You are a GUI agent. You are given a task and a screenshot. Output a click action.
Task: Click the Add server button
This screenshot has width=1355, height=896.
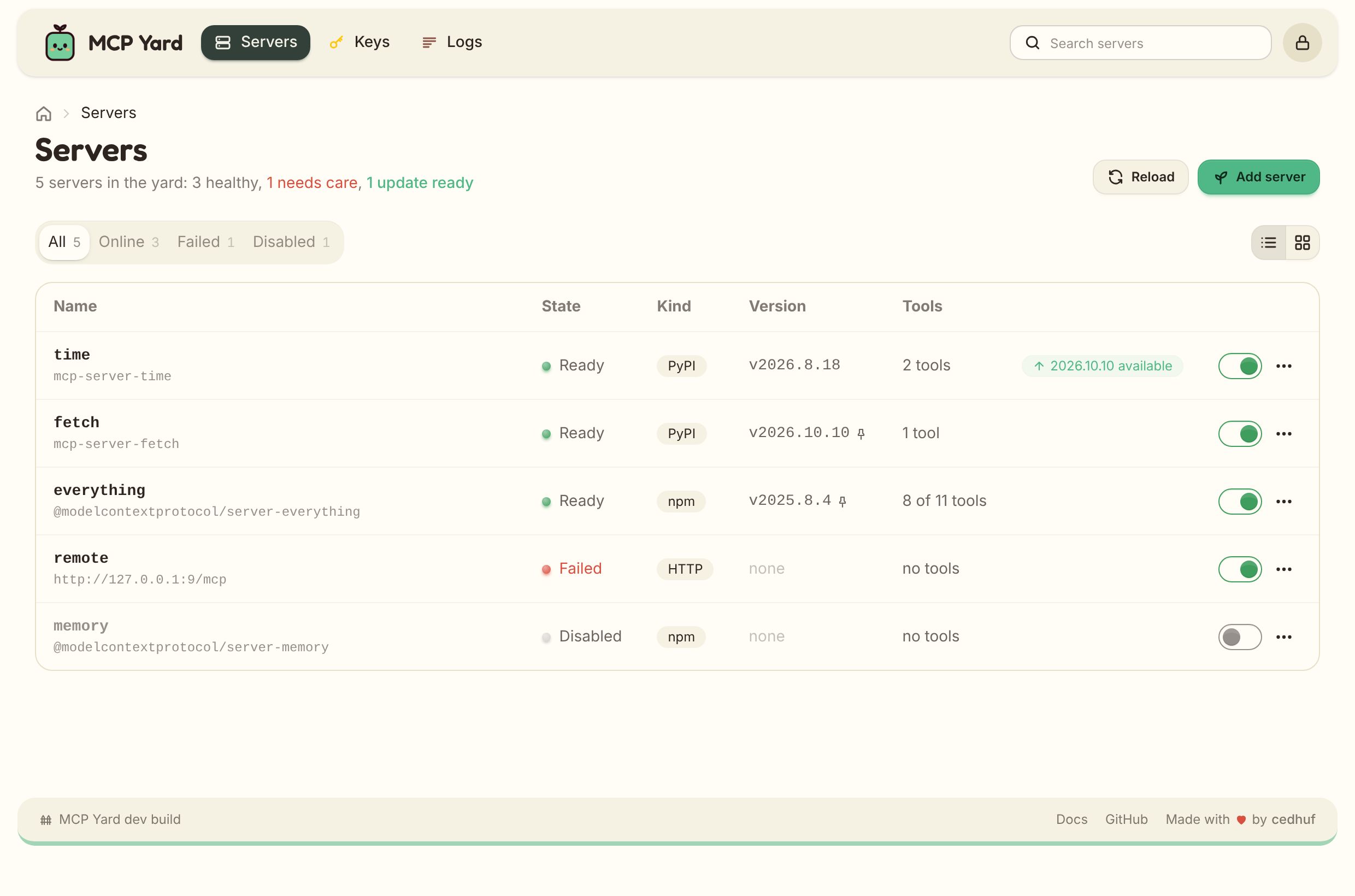tap(1259, 177)
